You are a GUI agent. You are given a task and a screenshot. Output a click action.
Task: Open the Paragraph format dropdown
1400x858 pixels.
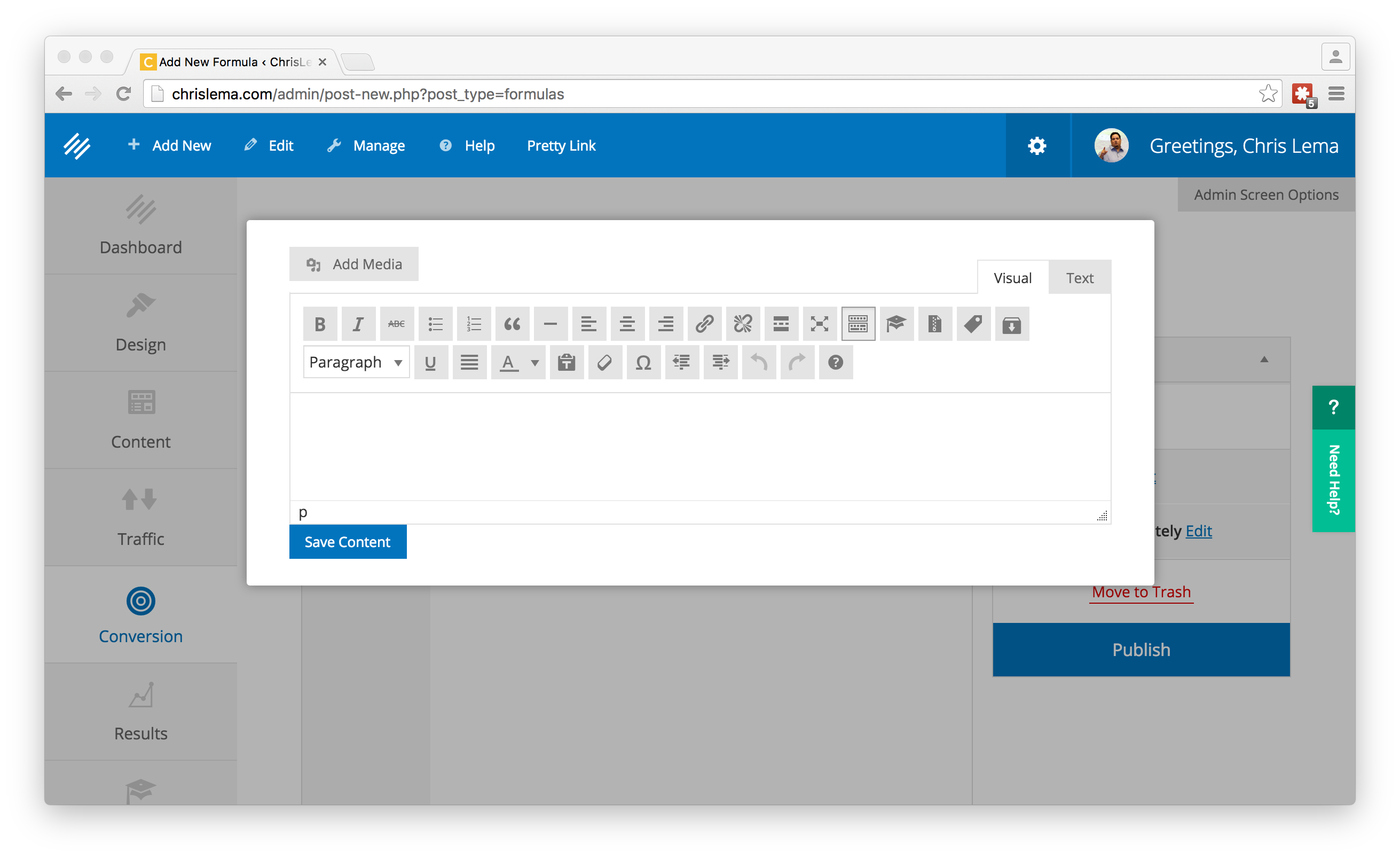[x=356, y=362]
